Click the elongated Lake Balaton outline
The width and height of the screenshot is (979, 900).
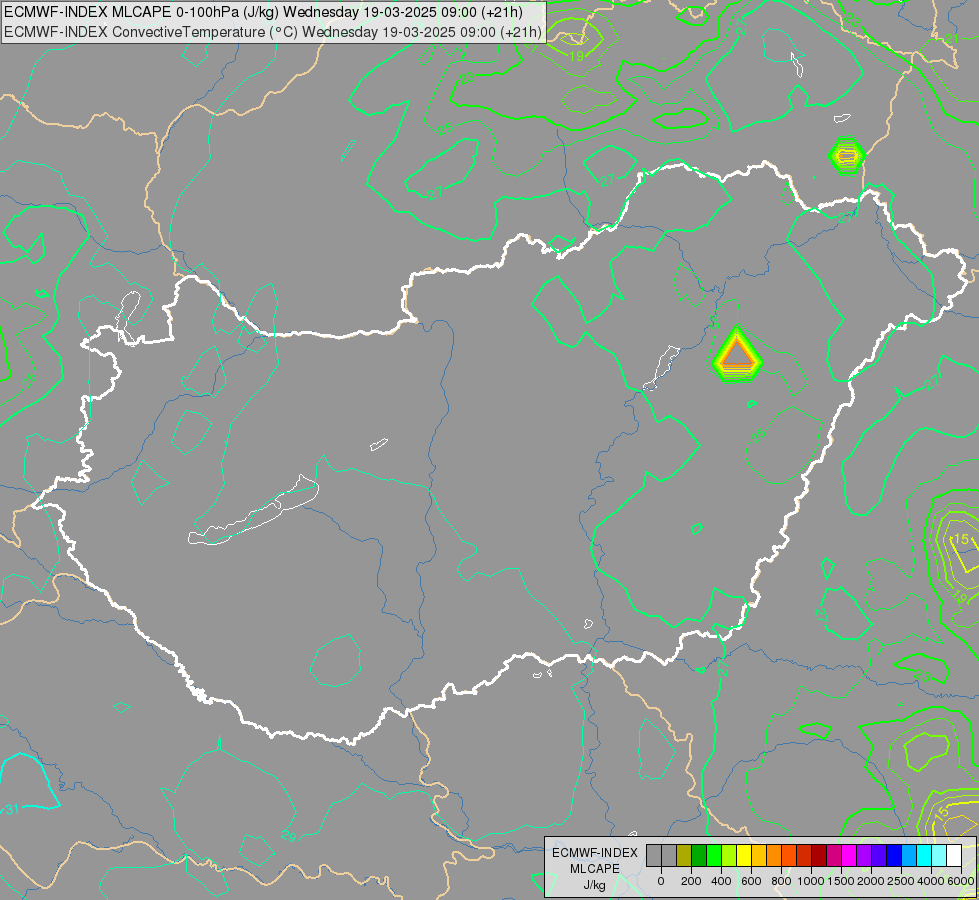253,510
